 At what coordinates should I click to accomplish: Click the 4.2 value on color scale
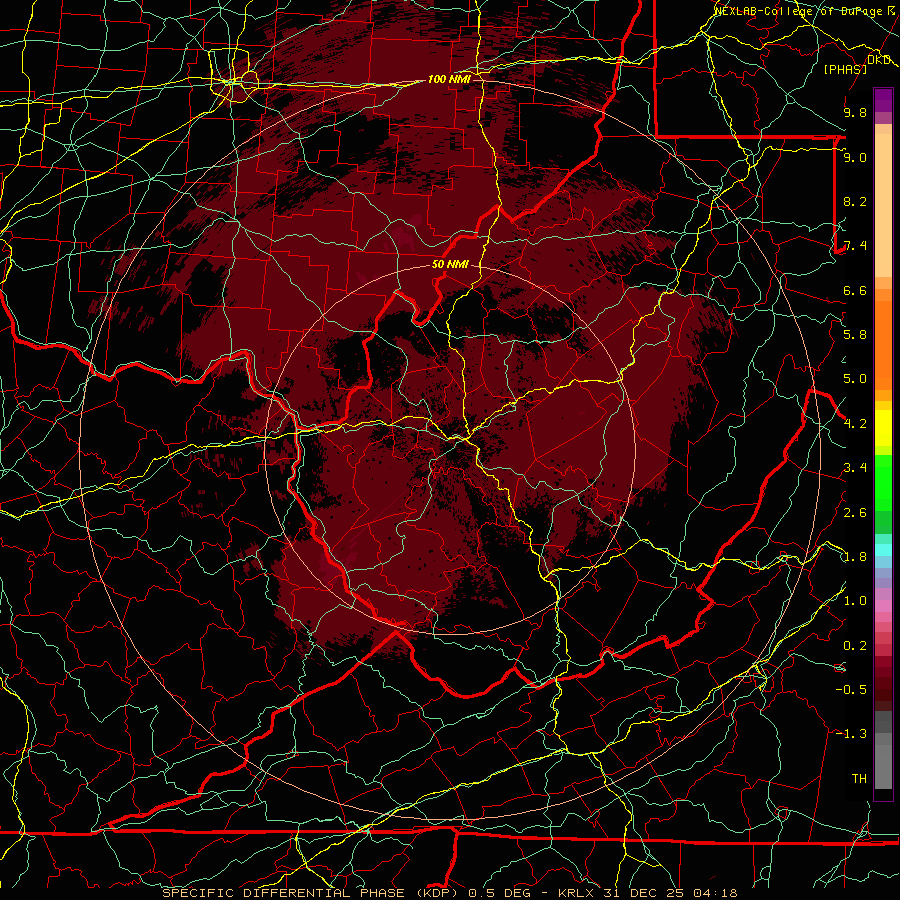point(855,424)
